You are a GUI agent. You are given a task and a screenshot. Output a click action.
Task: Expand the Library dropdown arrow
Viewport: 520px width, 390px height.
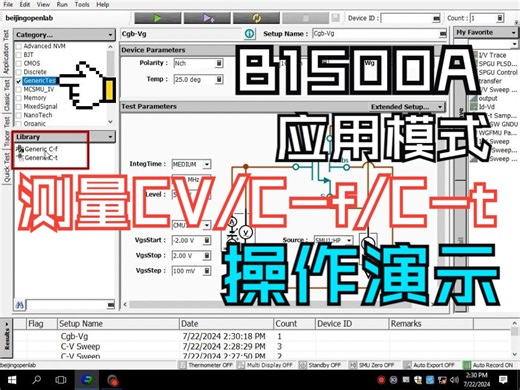click(110, 137)
